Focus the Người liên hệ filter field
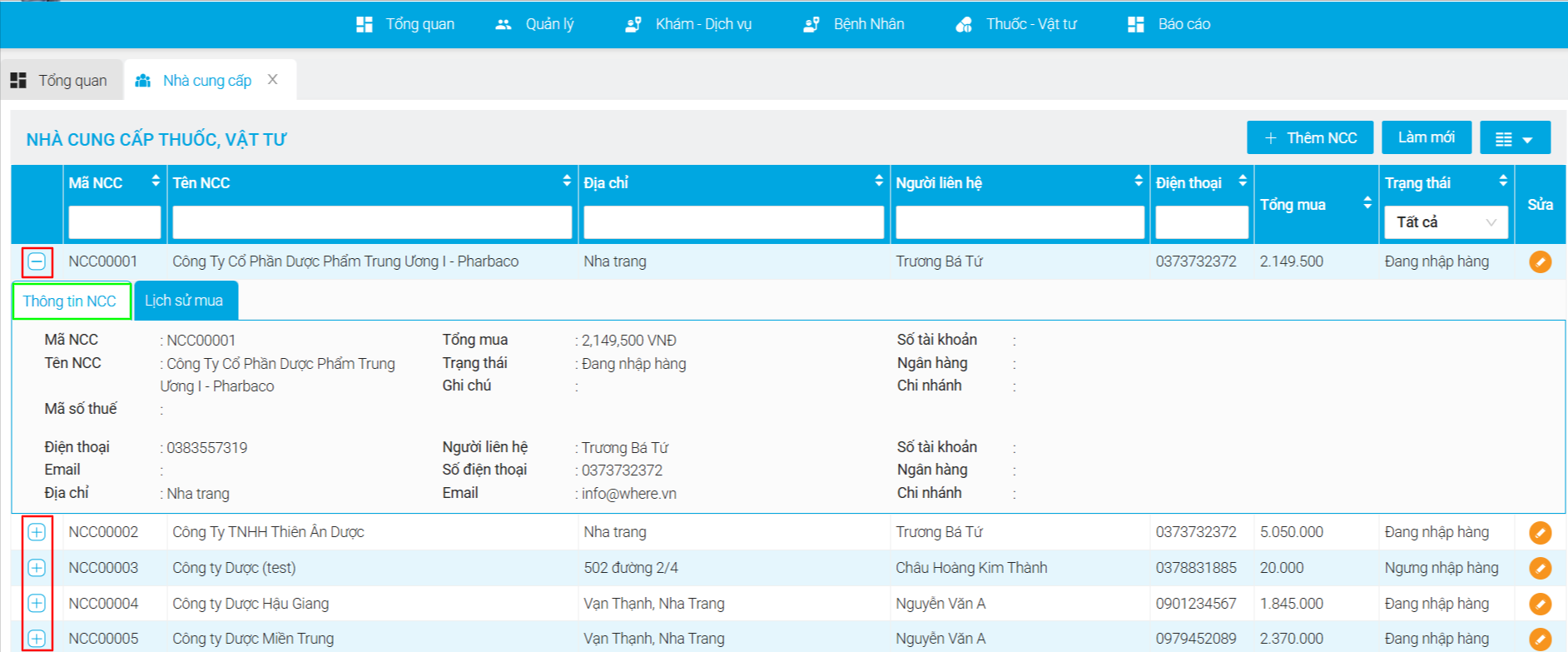The height and width of the screenshot is (652, 1568). pos(1020,222)
